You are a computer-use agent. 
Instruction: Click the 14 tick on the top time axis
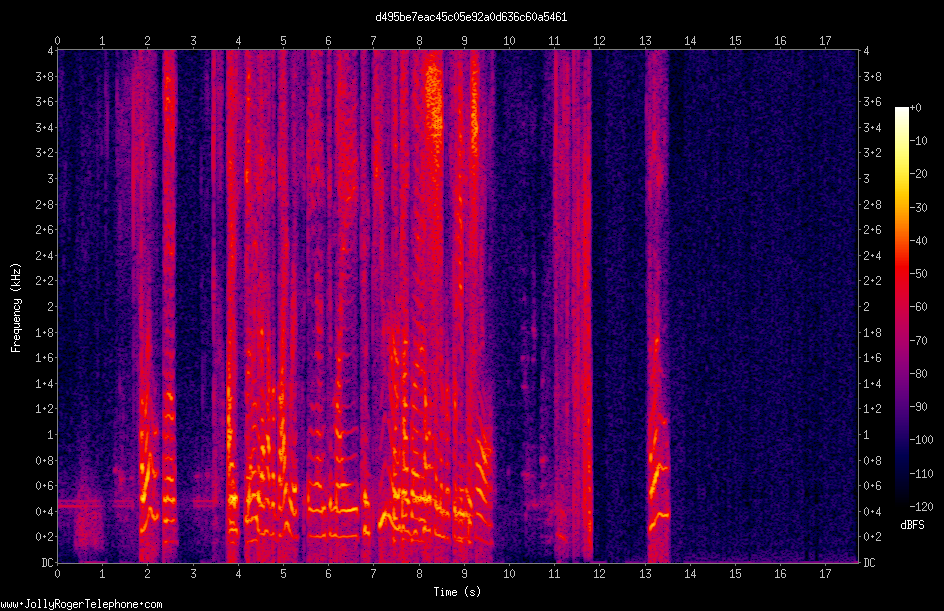(x=690, y=41)
